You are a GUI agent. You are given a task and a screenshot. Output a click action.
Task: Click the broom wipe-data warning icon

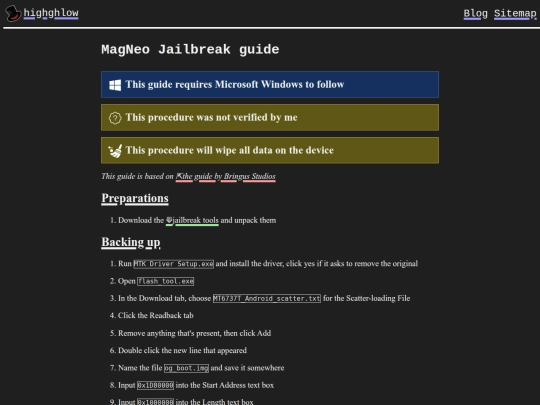[x=115, y=151]
